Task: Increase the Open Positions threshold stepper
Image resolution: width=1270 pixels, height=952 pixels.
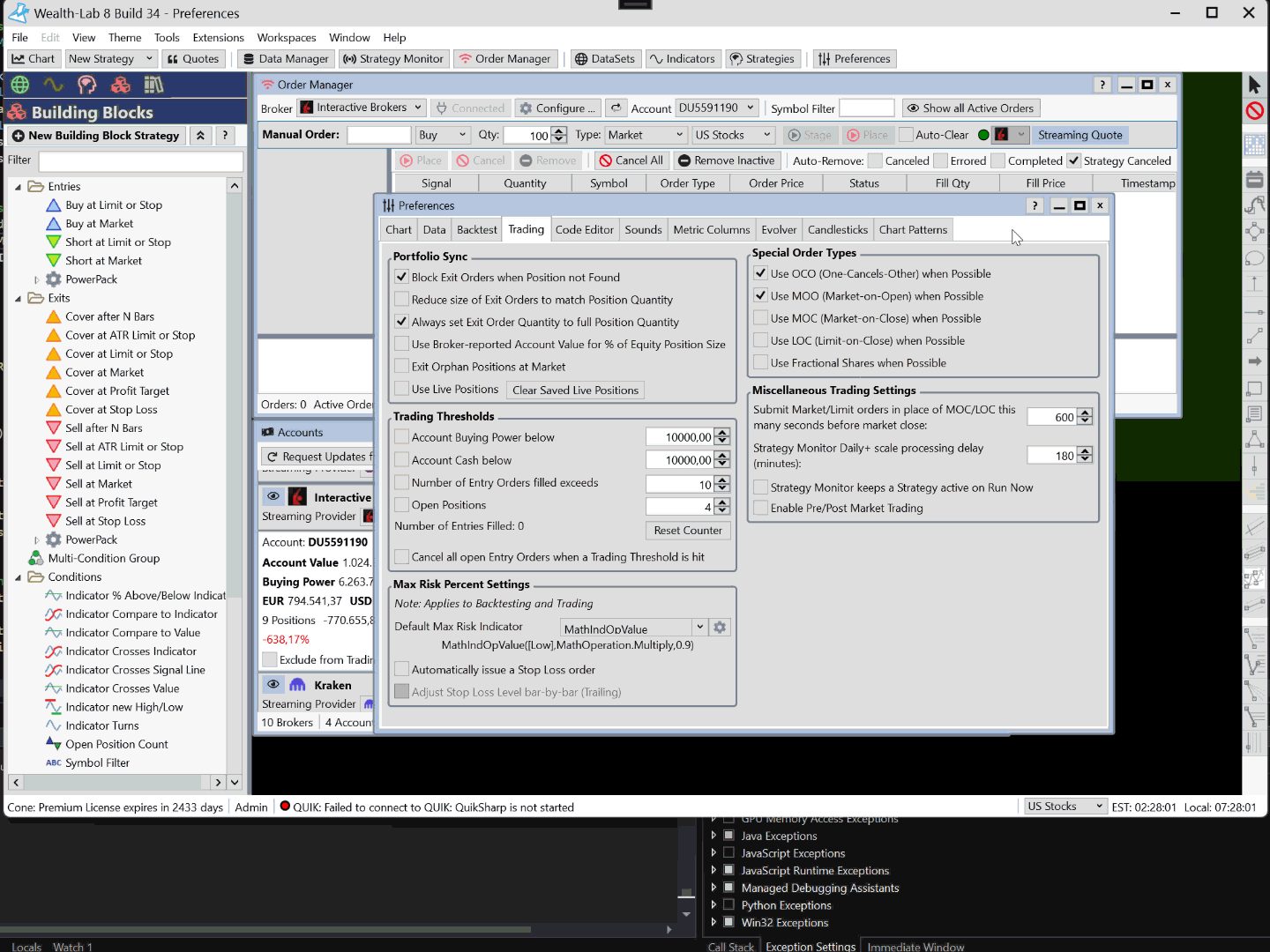Action: (x=722, y=502)
